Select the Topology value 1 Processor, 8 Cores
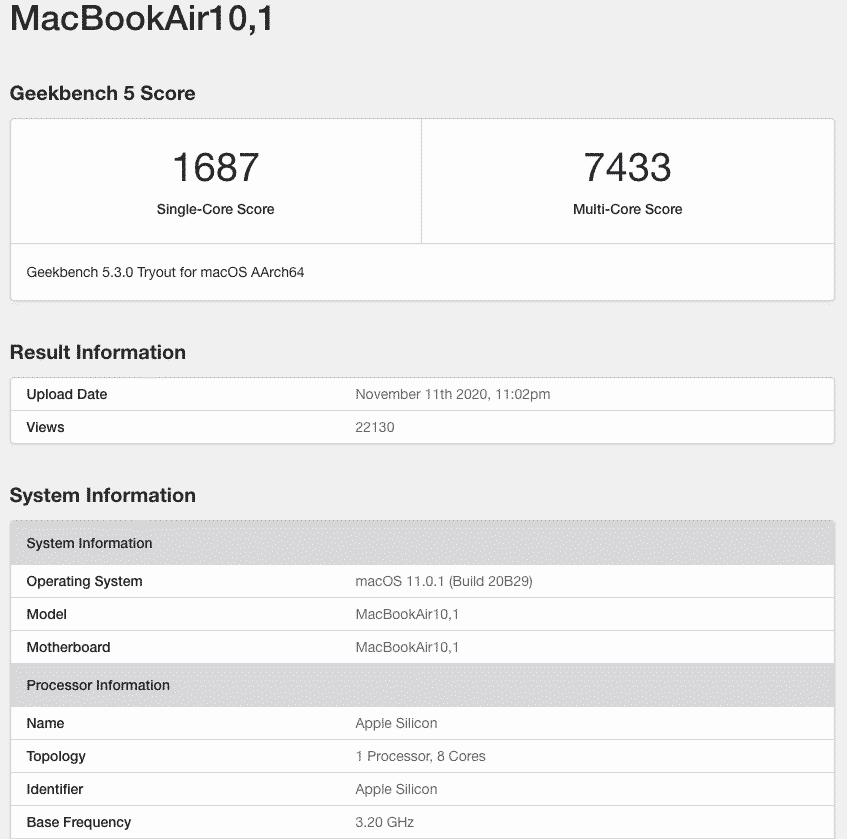The height and width of the screenshot is (839, 847). [420, 756]
